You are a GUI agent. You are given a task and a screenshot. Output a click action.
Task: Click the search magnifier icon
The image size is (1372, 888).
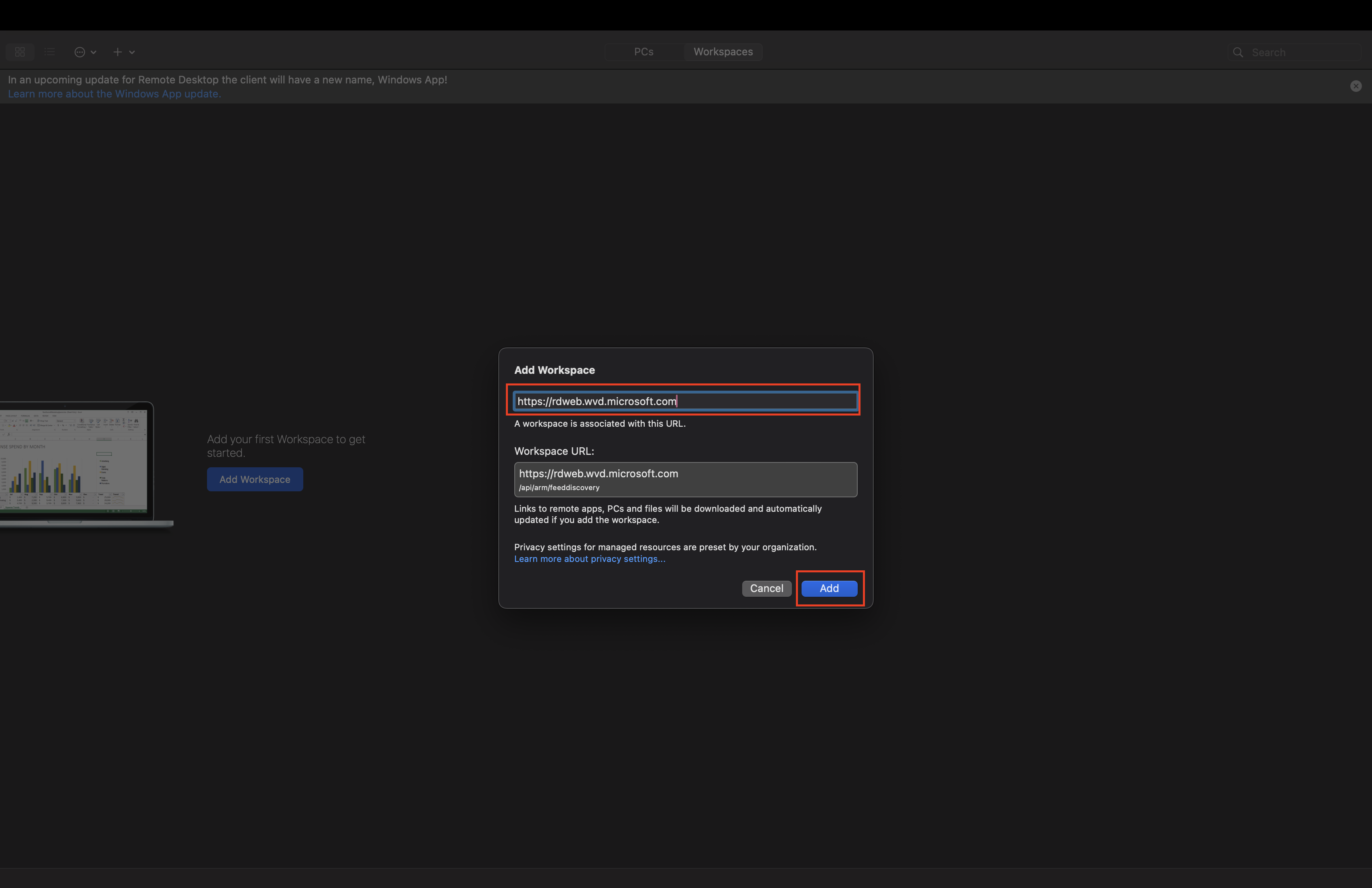coord(1238,53)
